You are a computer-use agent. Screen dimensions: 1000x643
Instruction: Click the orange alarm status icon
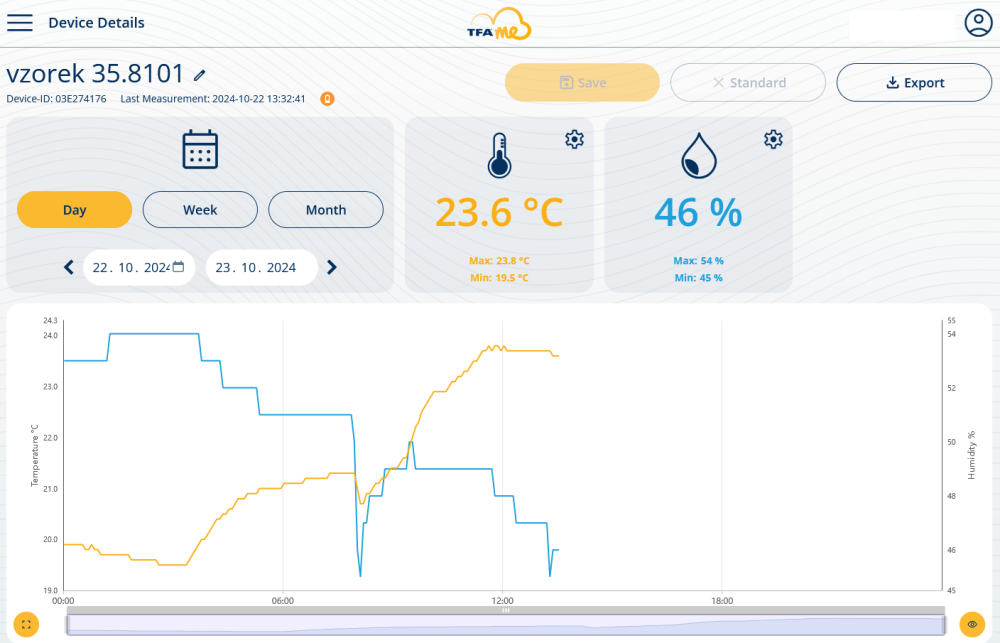click(x=326, y=99)
